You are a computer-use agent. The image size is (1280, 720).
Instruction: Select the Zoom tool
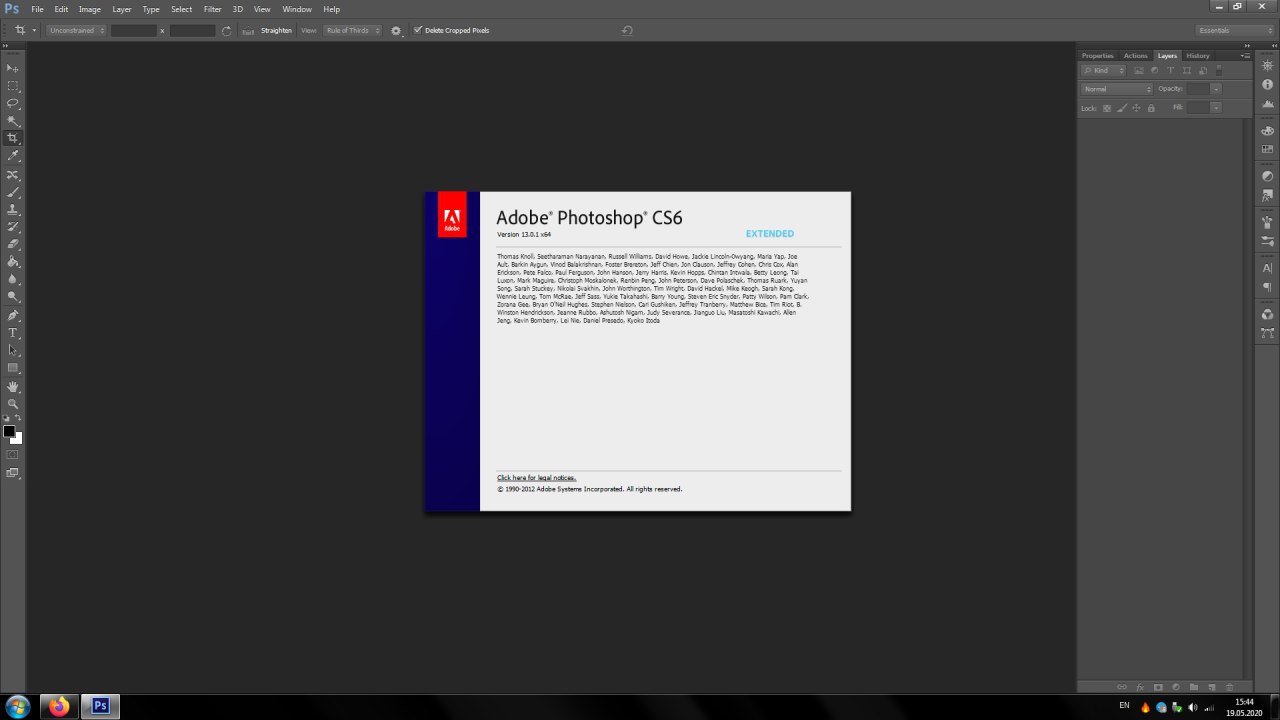click(x=13, y=404)
